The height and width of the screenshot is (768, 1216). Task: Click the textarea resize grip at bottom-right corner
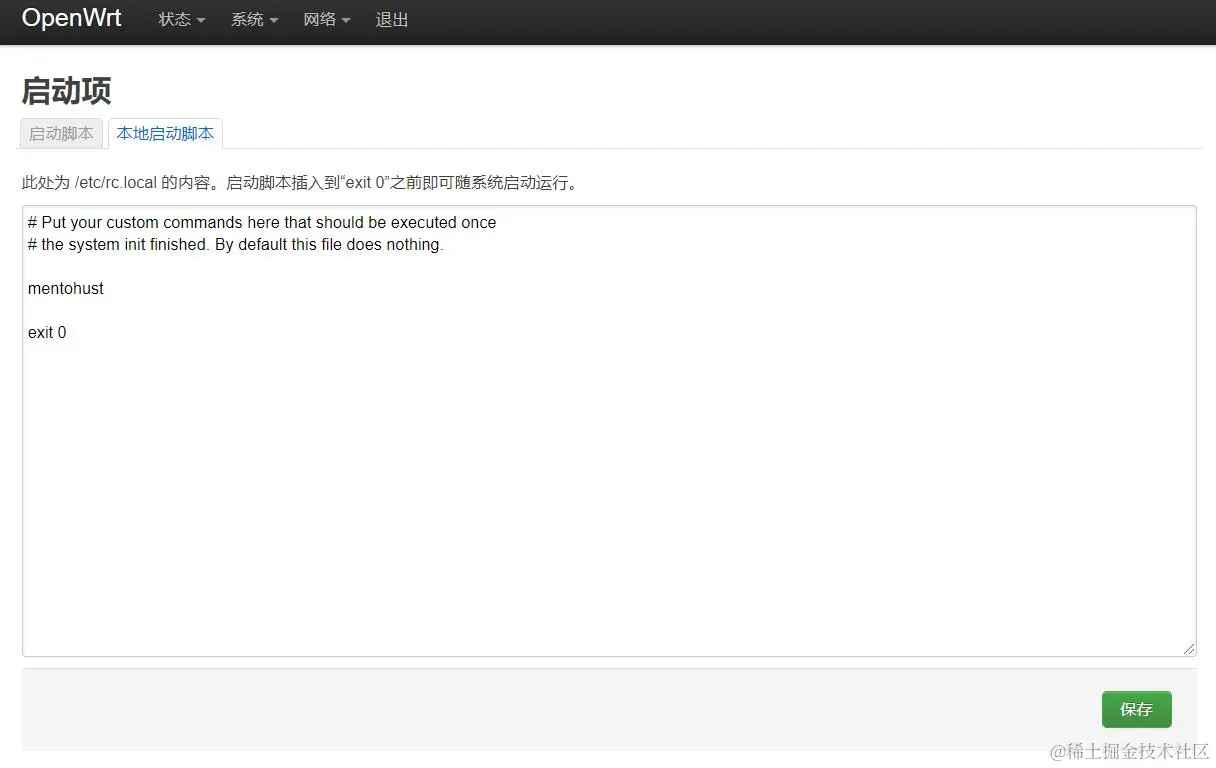pyautogui.click(x=1190, y=648)
